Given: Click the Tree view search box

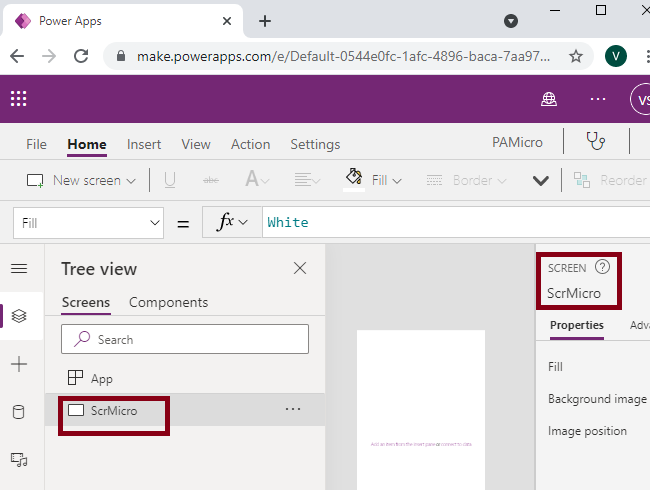Looking at the screenshot, I should point(185,339).
